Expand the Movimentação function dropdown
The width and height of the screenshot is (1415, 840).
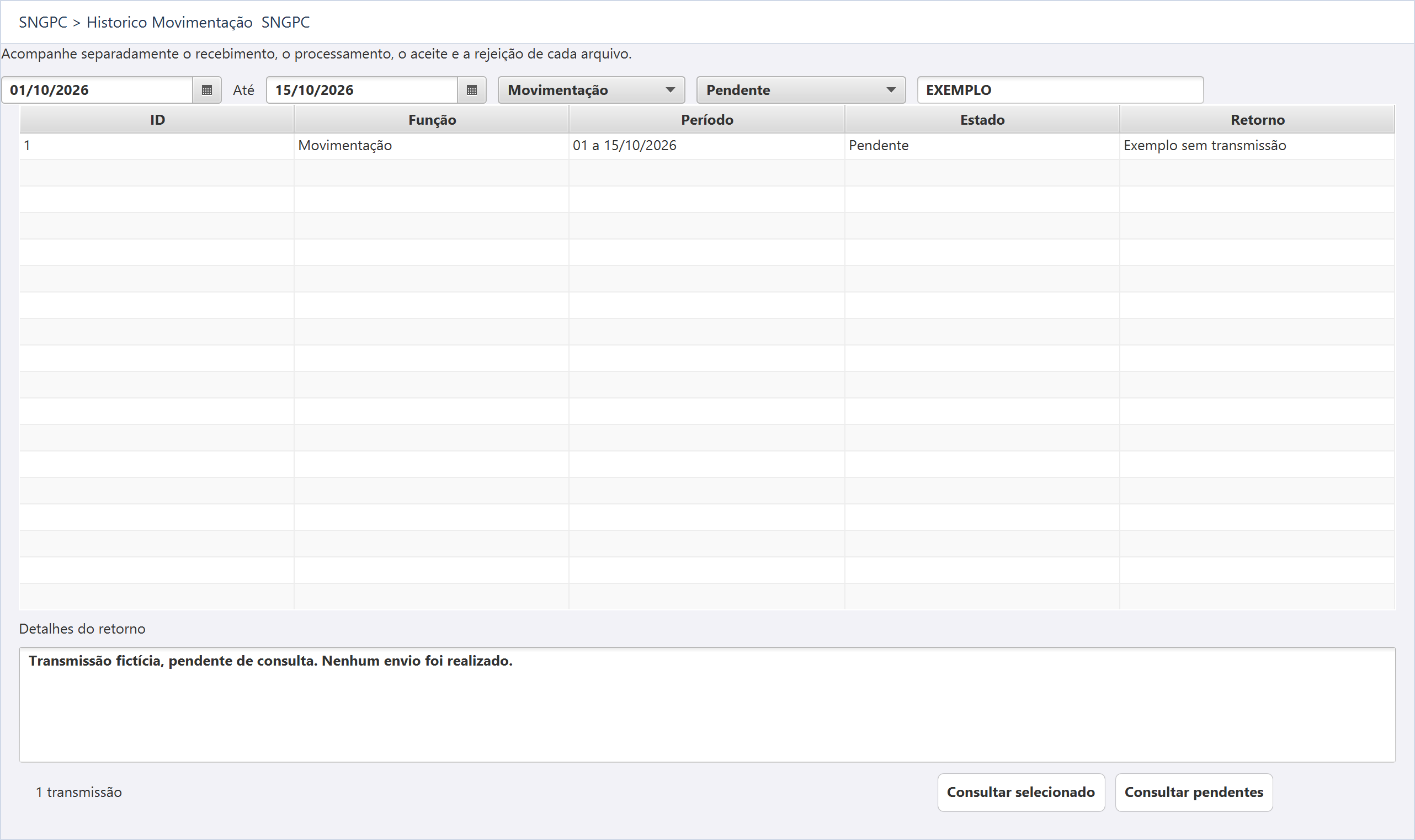(591, 90)
